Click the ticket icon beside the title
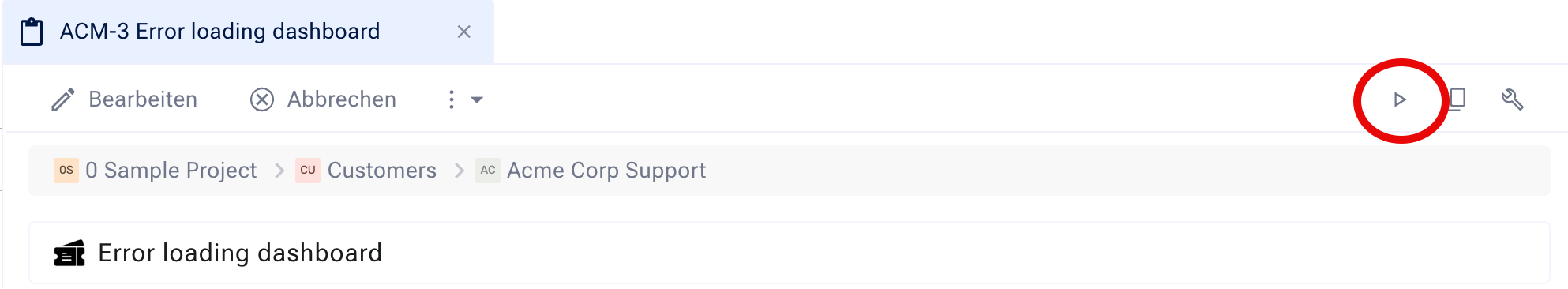Image resolution: width=1568 pixels, height=289 pixels. point(69,253)
